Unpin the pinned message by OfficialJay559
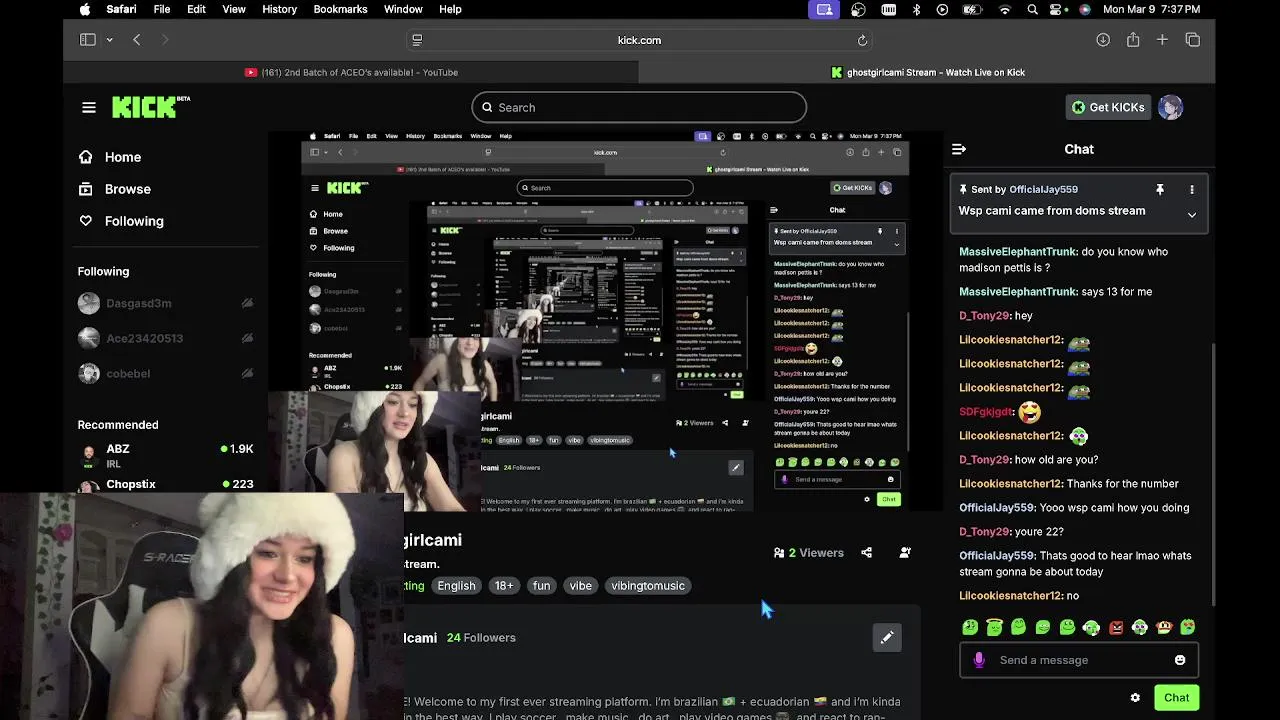 (x=1160, y=189)
